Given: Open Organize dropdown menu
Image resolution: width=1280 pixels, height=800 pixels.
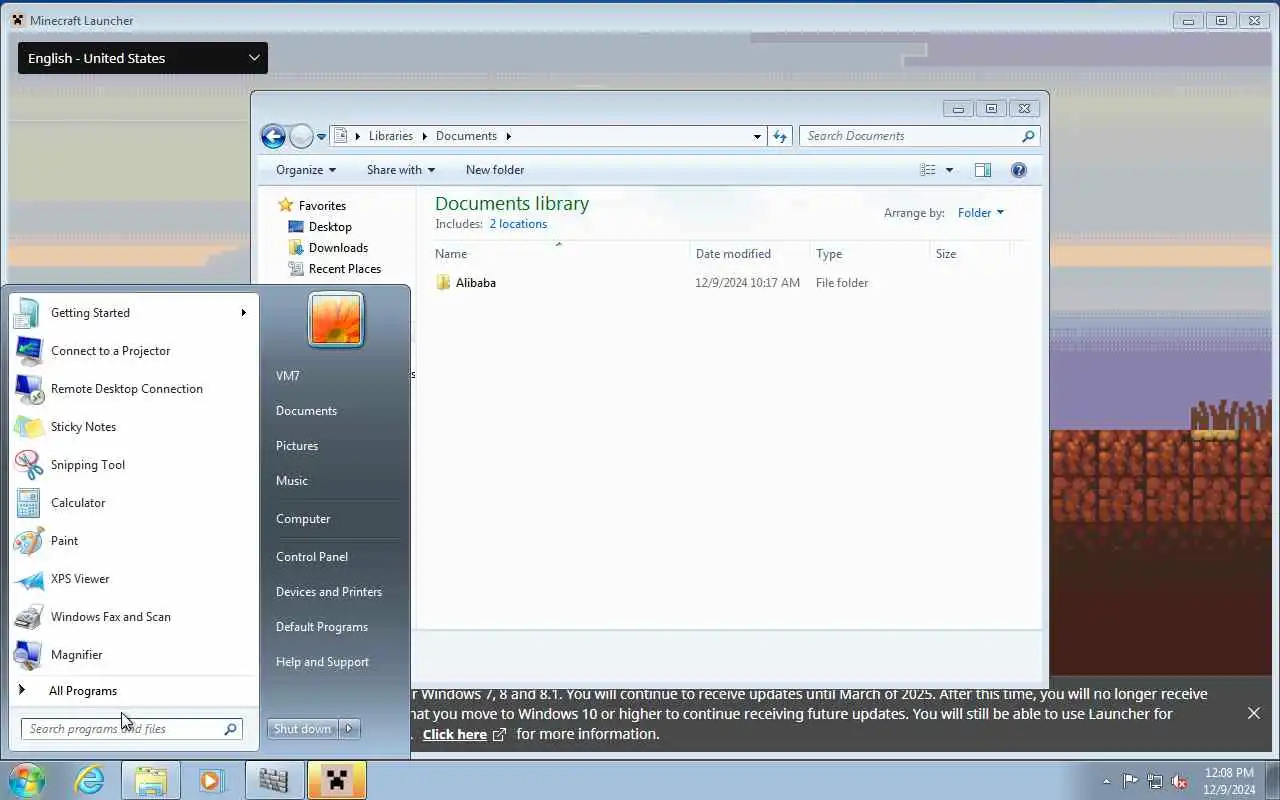Looking at the screenshot, I should 306,170.
